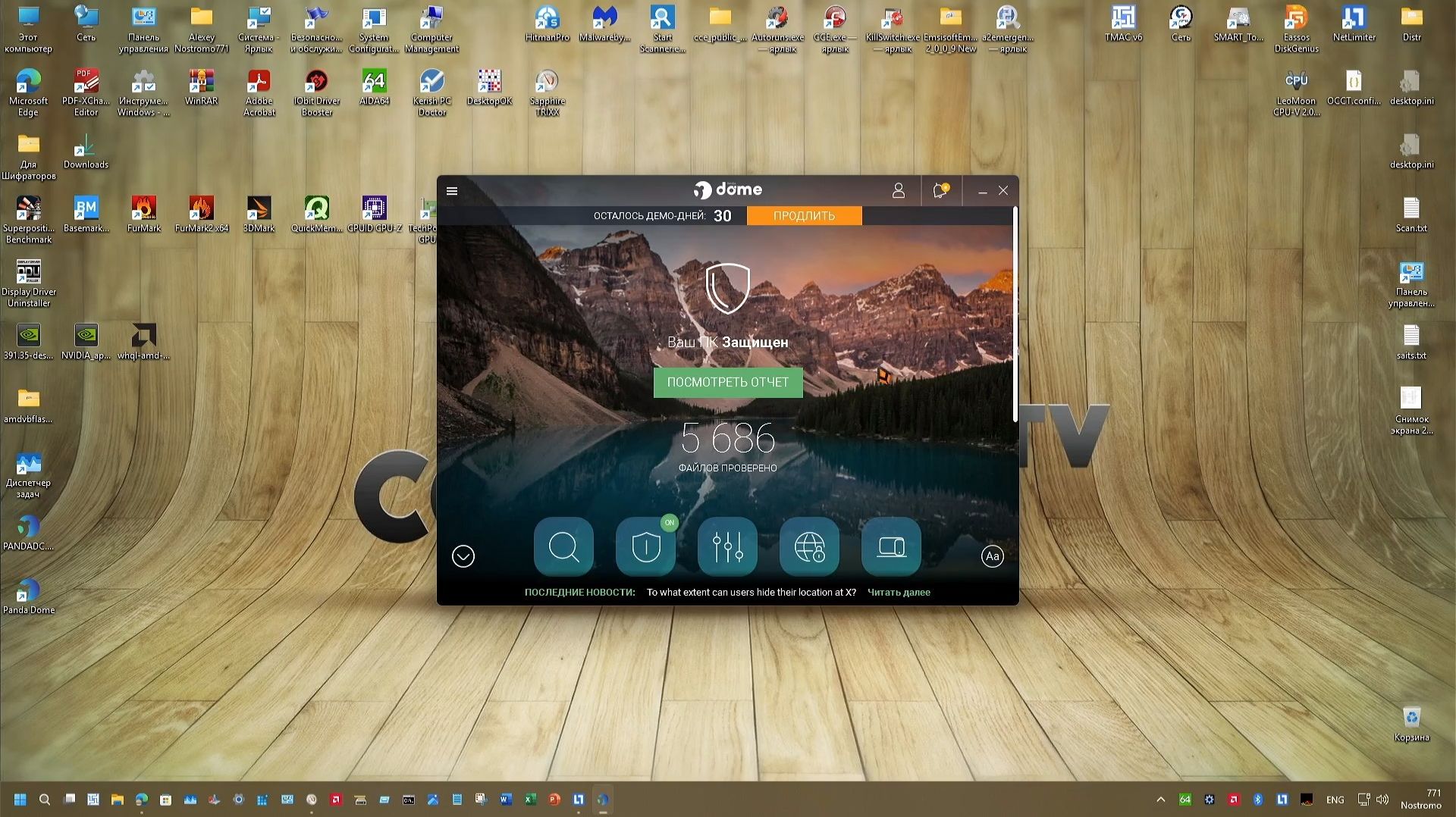1456x817 pixels.
Task: Click the 30 demo days remaining value
Action: click(723, 216)
